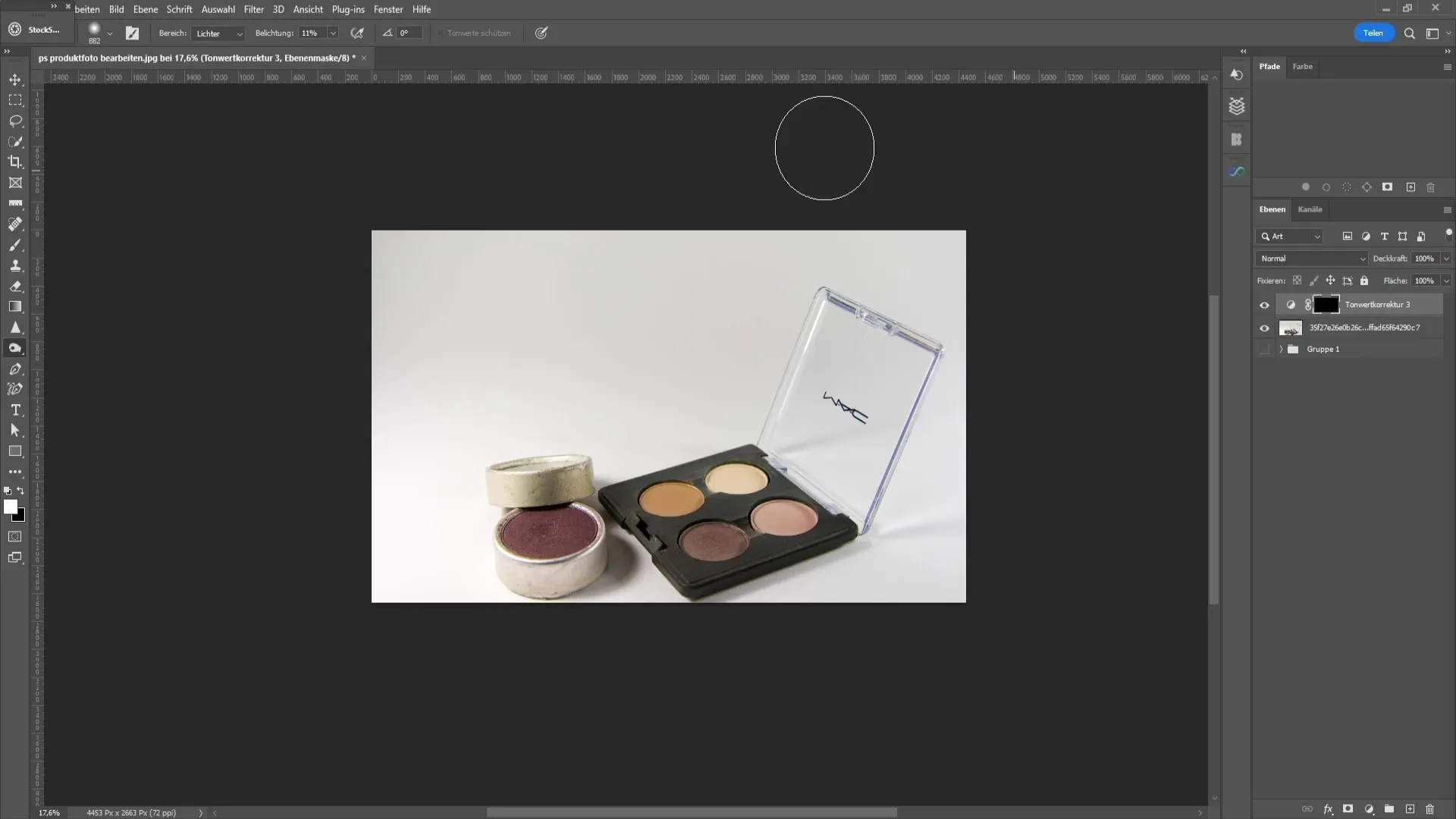The width and height of the screenshot is (1456, 819).
Task: Select the Type tool
Action: (x=15, y=409)
